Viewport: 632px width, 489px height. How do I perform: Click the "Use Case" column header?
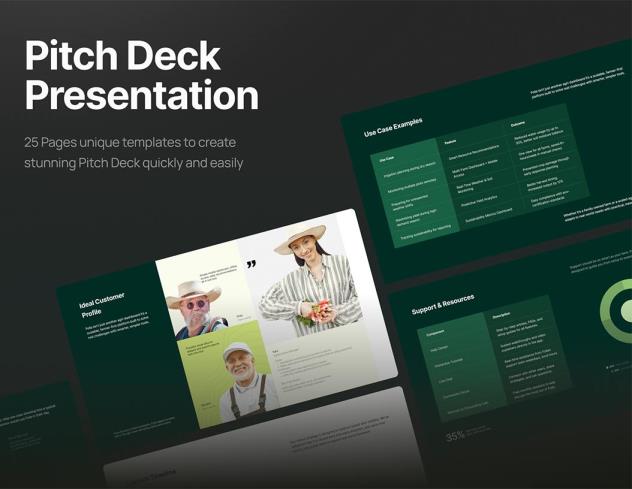point(387,158)
